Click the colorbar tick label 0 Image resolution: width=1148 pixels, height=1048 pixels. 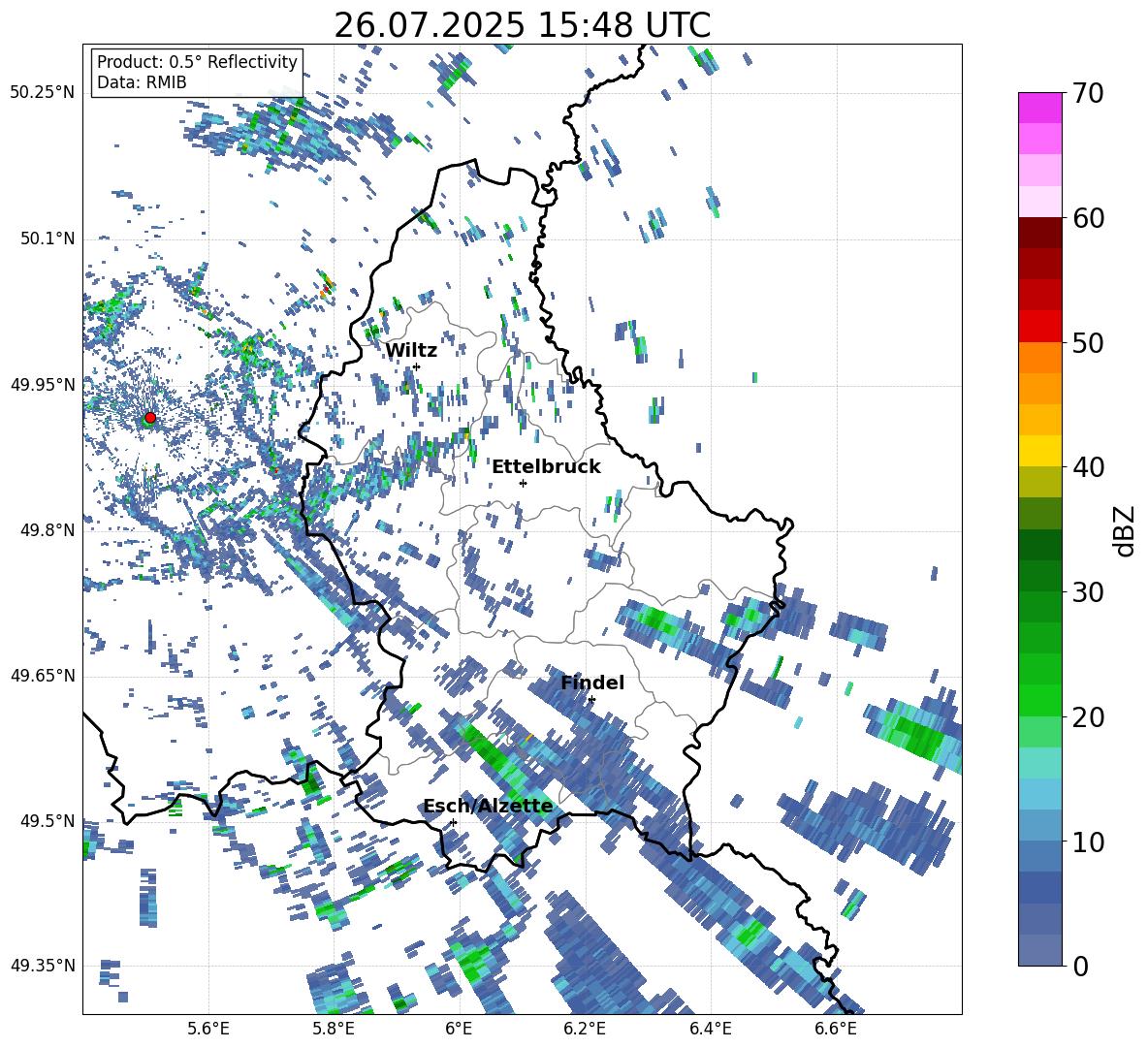1080,966
